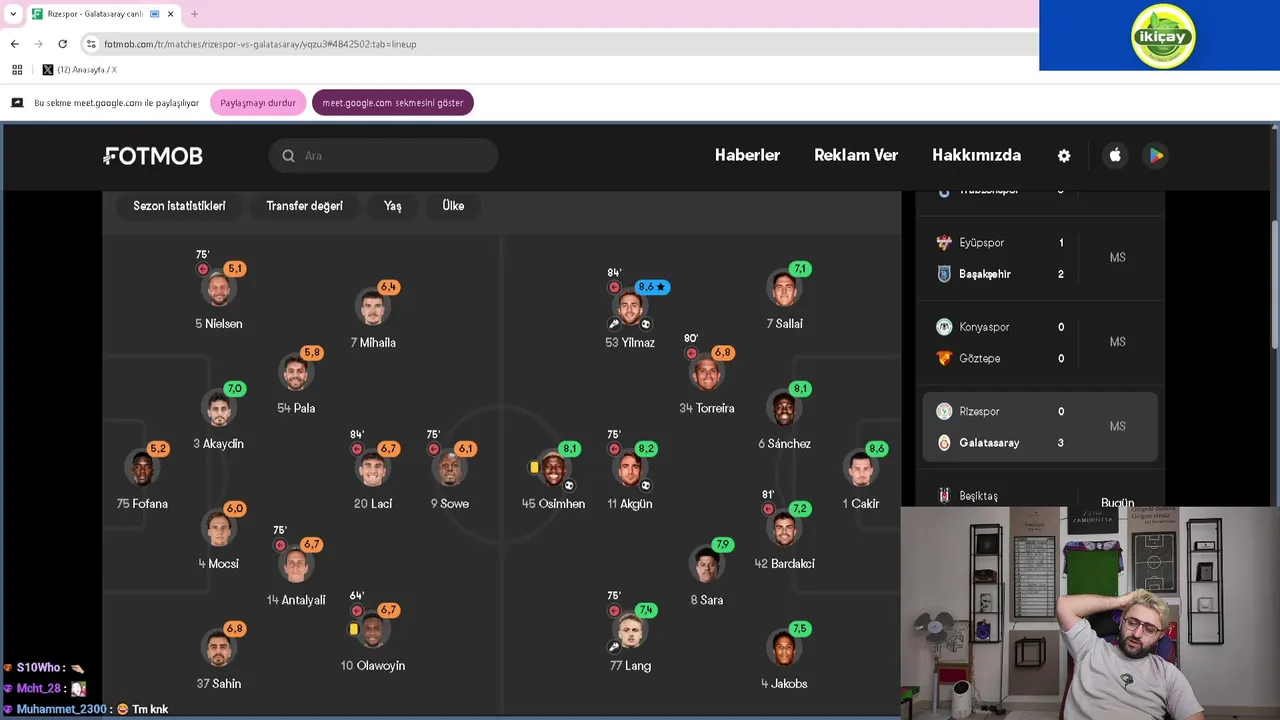Select Lang player photo
Image resolution: width=1280 pixels, height=720 pixels.
pos(630,631)
